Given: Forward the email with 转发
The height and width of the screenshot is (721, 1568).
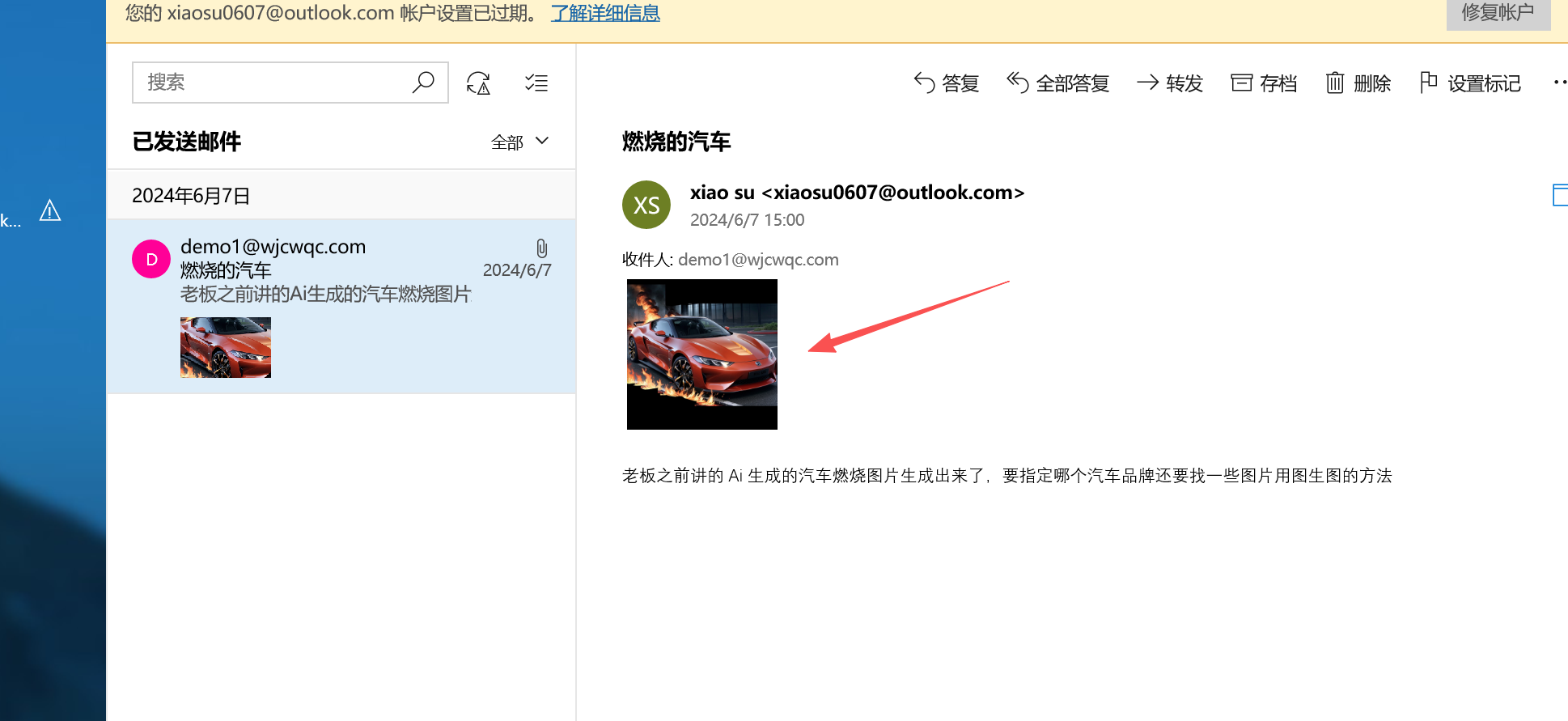Looking at the screenshot, I should (x=1170, y=83).
